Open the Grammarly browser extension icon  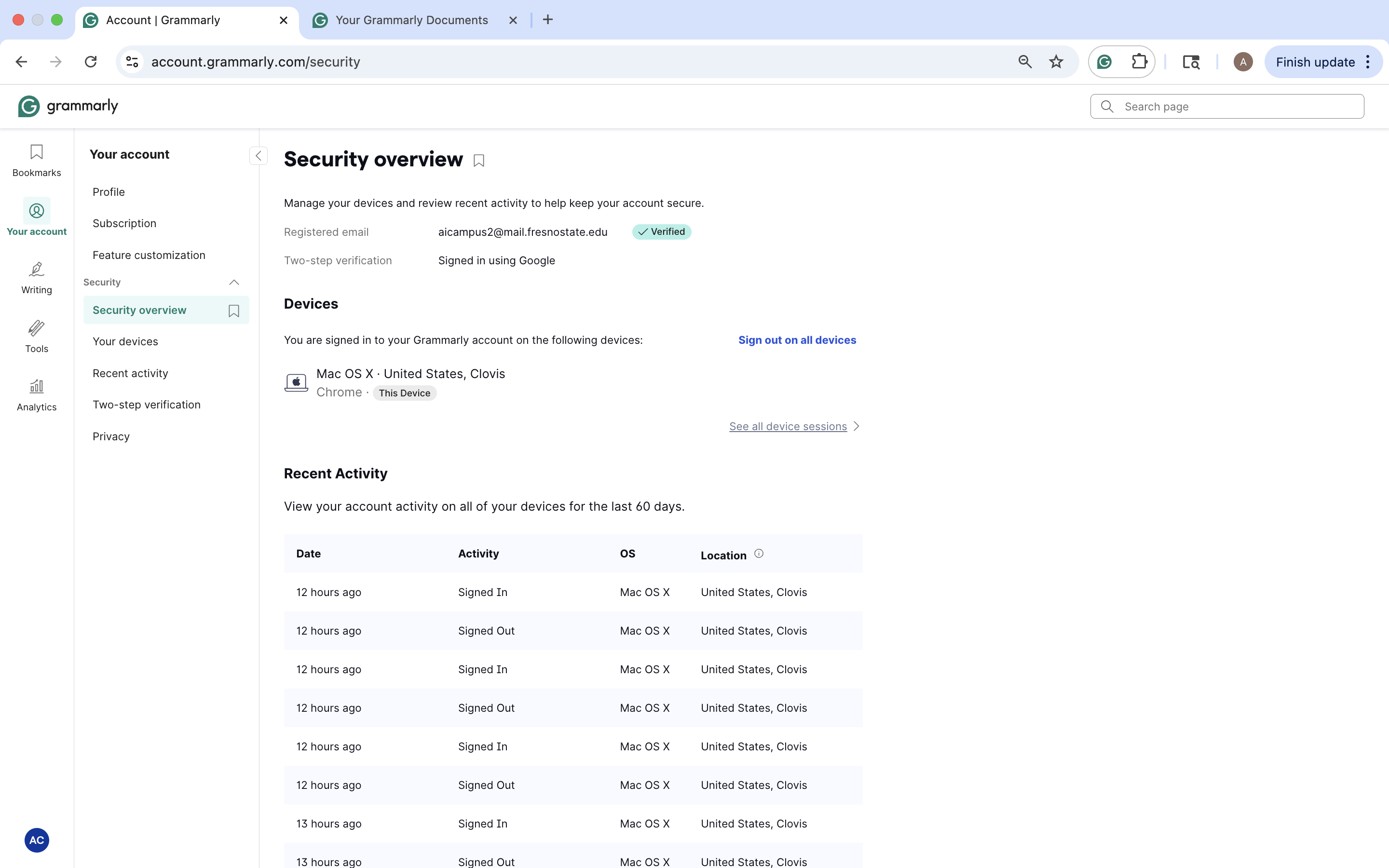pyautogui.click(x=1104, y=61)
